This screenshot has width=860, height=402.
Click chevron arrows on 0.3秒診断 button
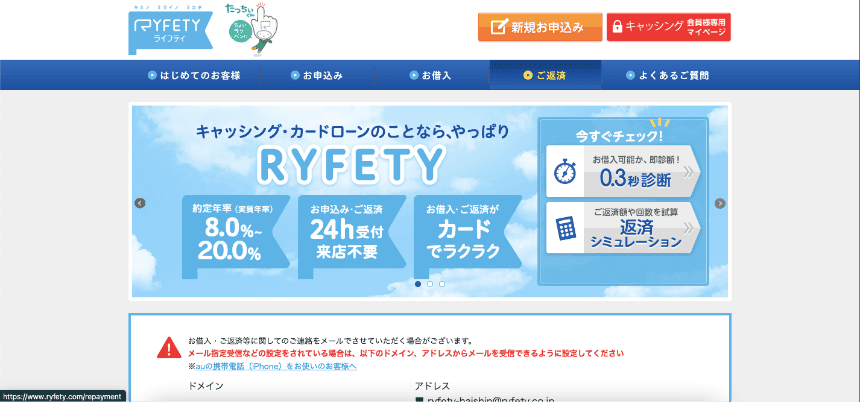tap(689, 172)
